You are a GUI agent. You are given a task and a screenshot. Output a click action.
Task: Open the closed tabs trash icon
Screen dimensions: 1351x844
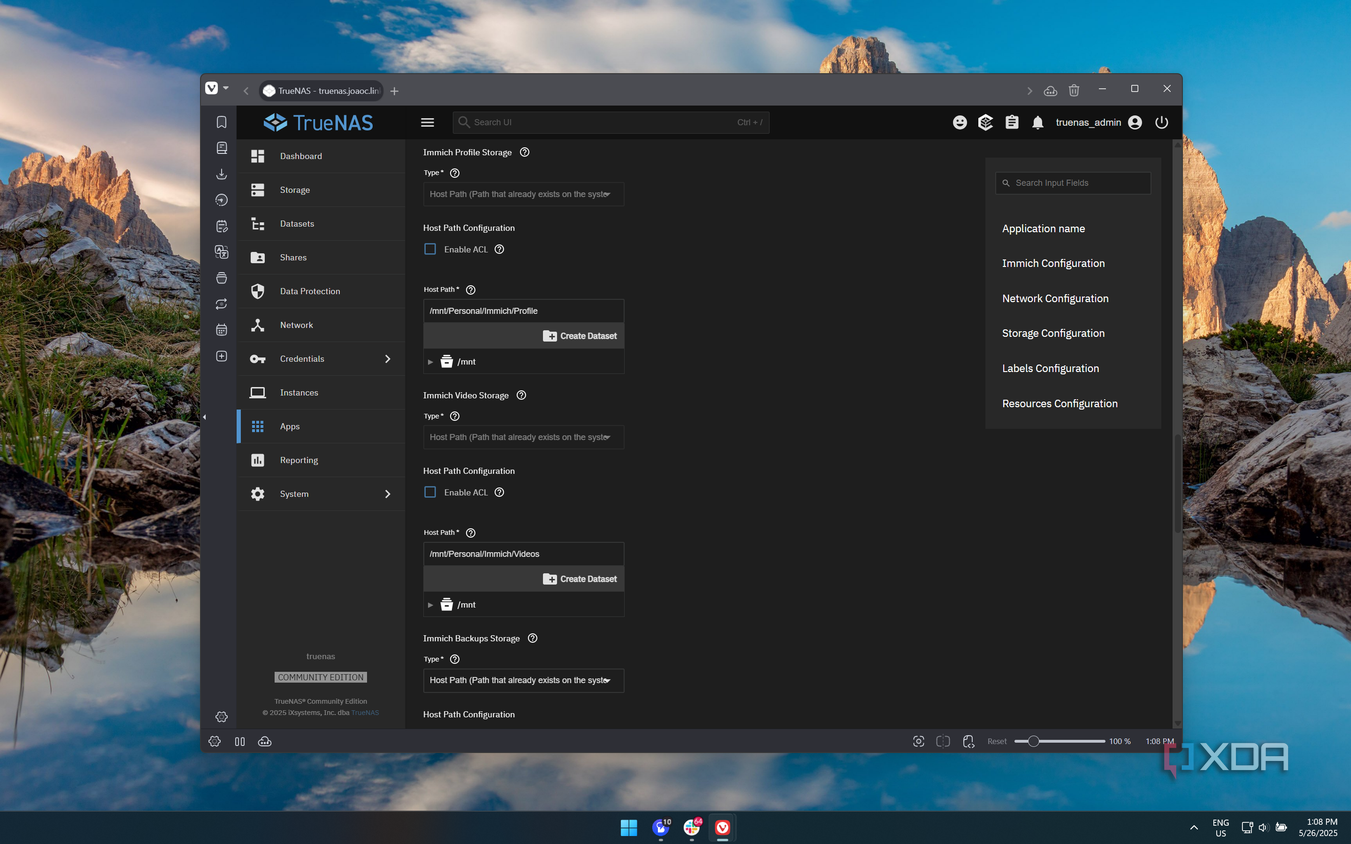point(1074,90)
